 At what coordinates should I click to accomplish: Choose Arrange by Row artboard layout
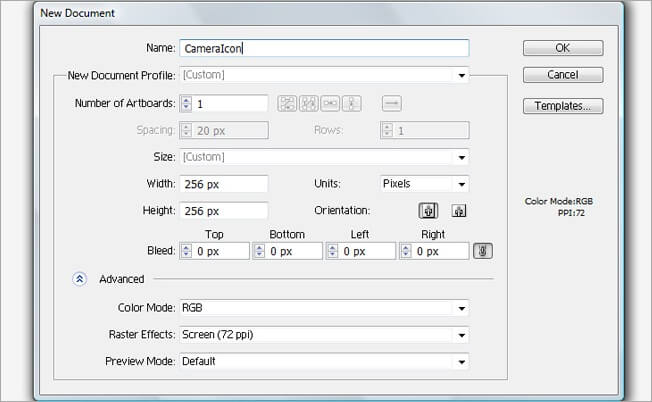coord(331,103)
